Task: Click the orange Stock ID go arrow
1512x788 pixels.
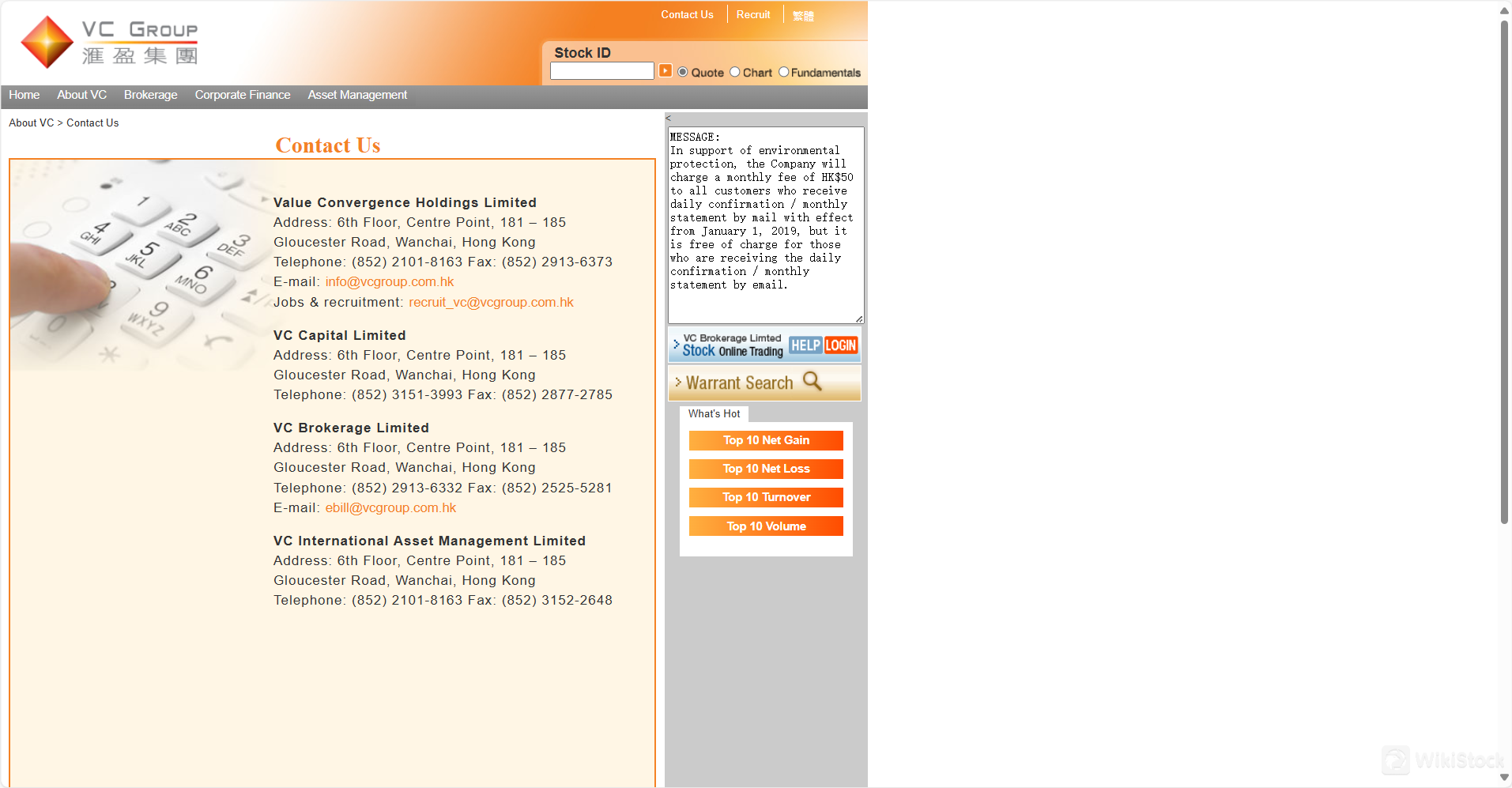Action: coord(666,70)
